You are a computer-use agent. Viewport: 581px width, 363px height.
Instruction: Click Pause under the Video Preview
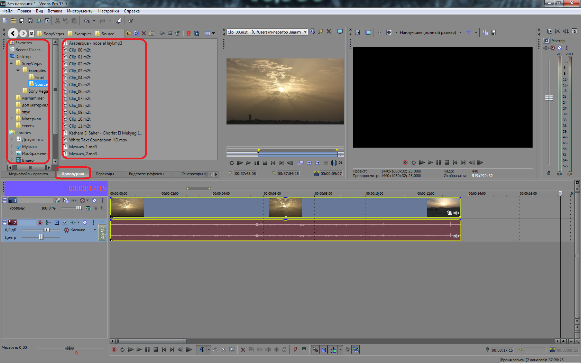[x=439, y=163]
